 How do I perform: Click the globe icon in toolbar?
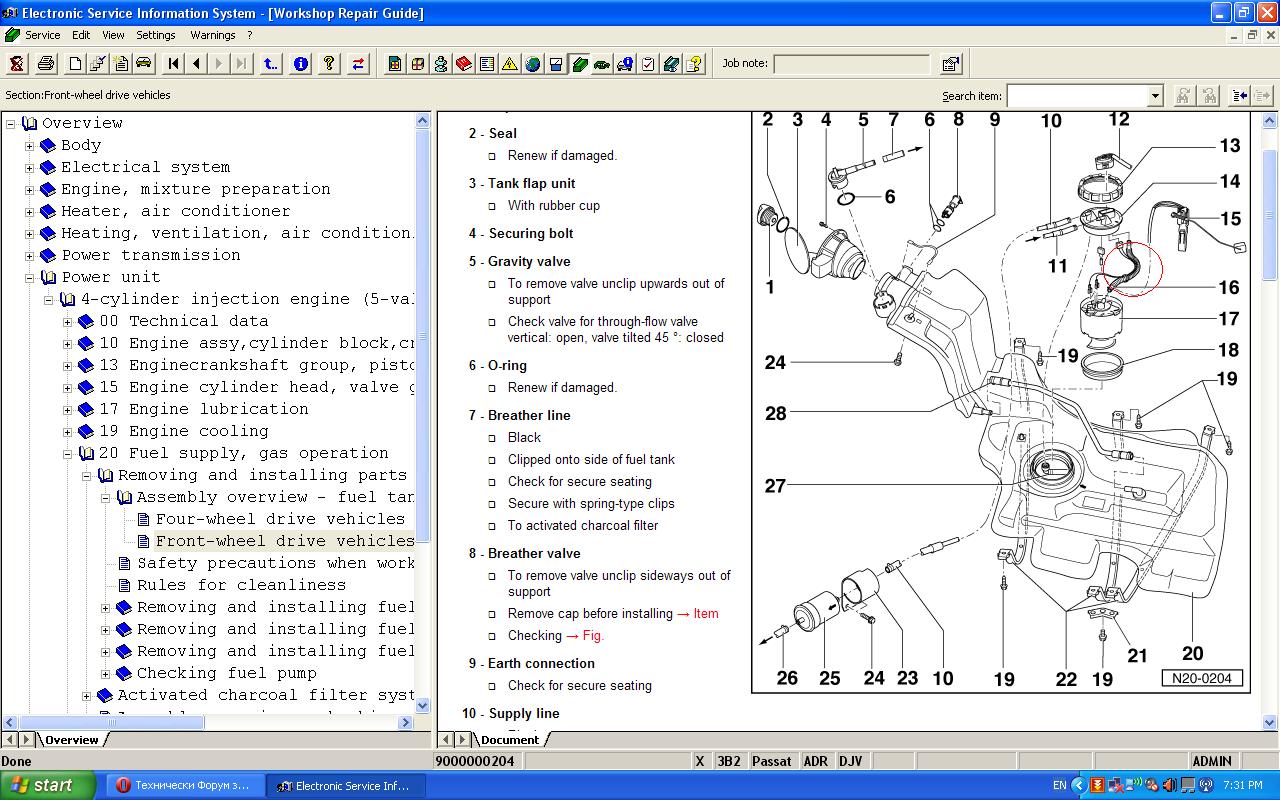tap(533, 64)
